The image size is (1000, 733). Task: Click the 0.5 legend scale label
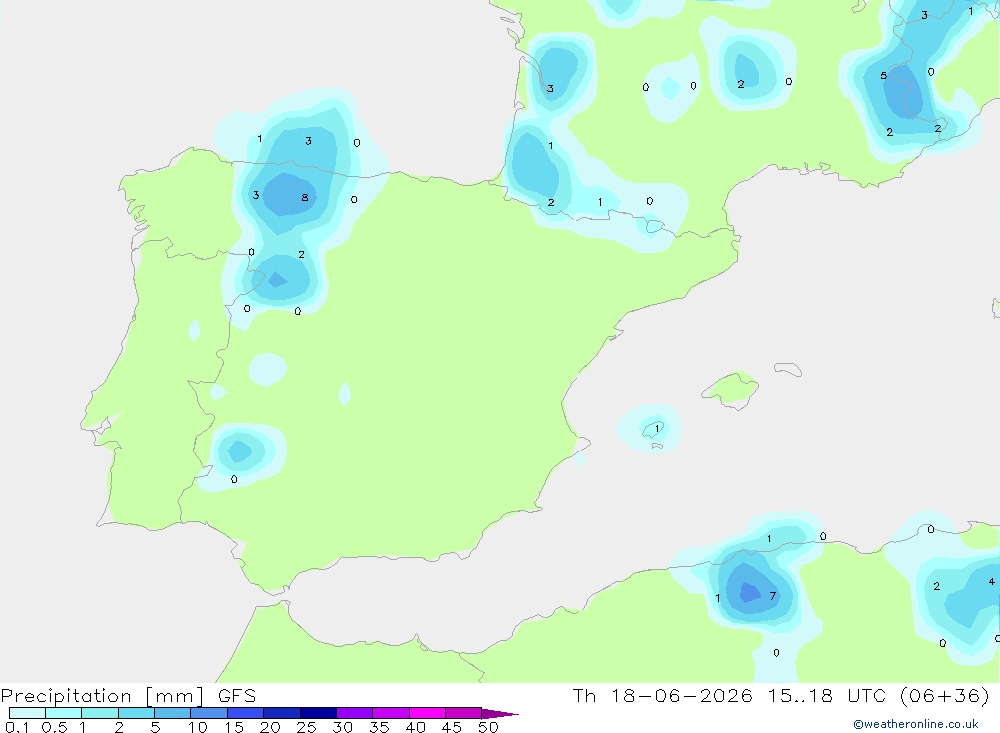54,727
